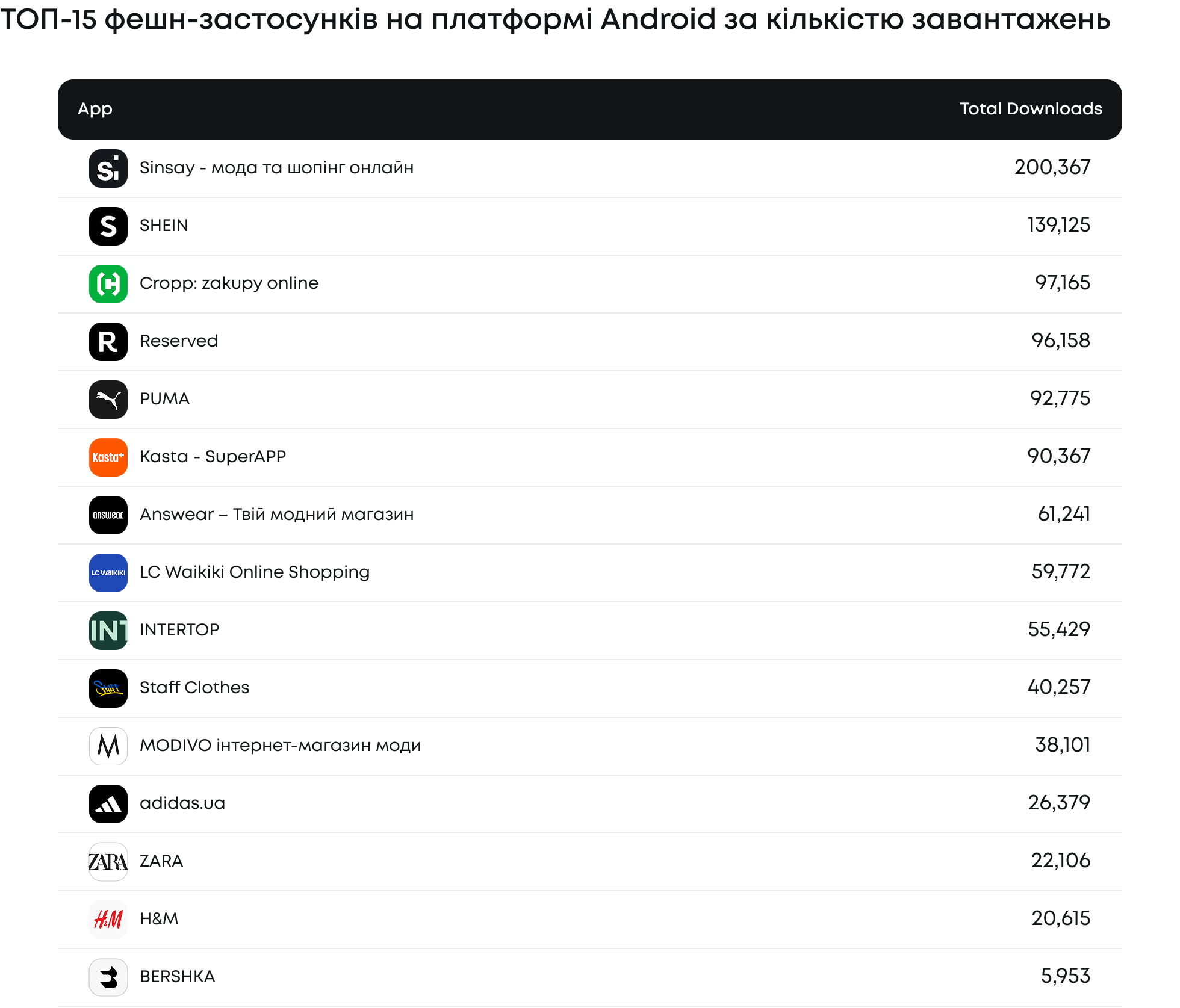Screen dimensions: 1180x1008
Task: Click the LC Waikiki Online Shopping text
Action: tap(255, 572)
